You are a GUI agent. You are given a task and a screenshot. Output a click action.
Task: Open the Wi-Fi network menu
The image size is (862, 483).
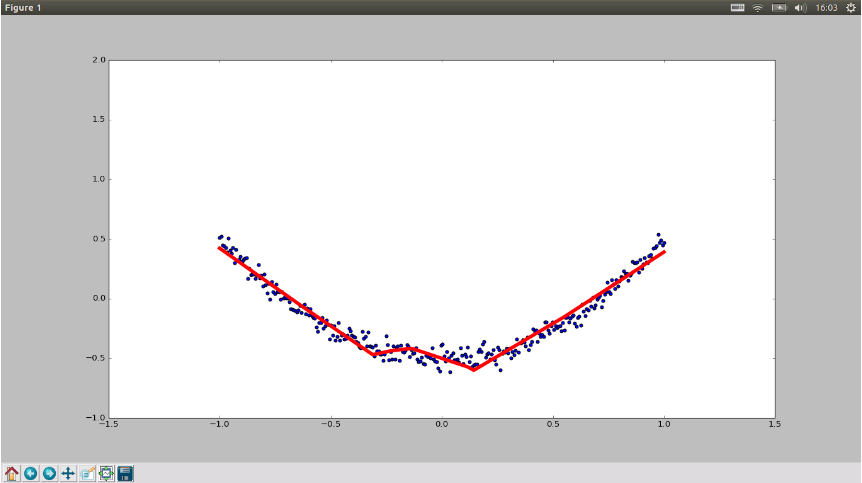pos(758,8)
